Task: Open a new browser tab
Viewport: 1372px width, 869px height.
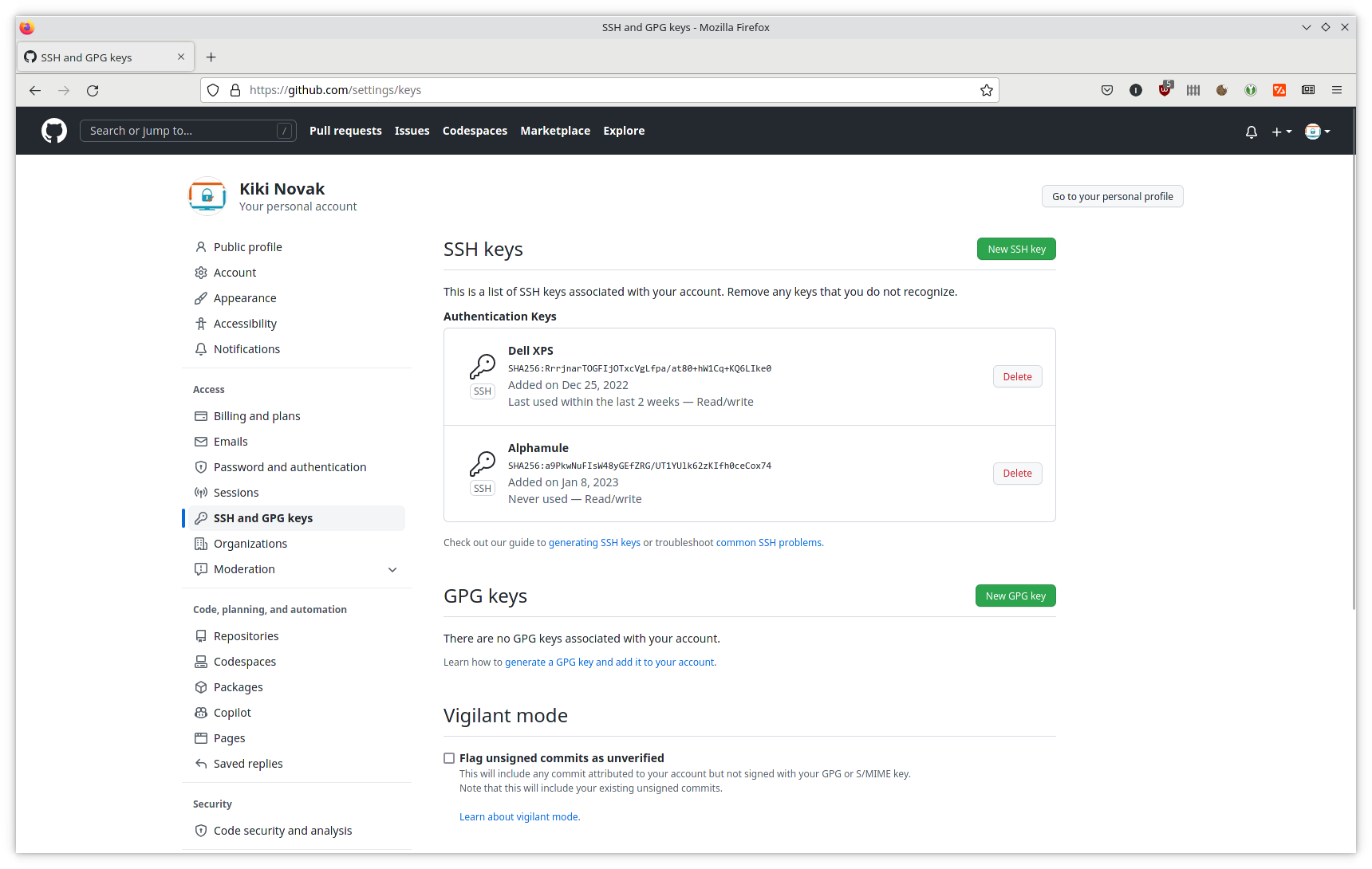Action: coord(211,57)
